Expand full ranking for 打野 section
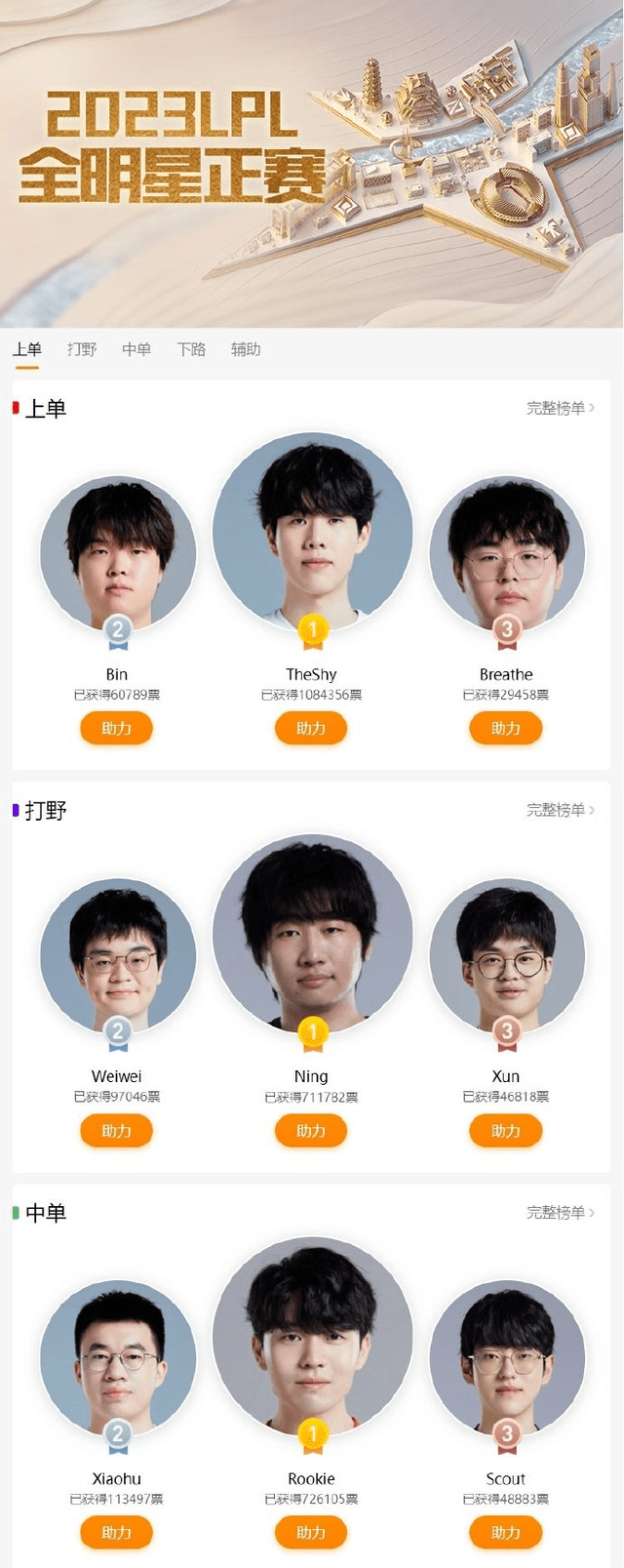The width and height of the screenshot is (624, 1568). coord(561,810)
